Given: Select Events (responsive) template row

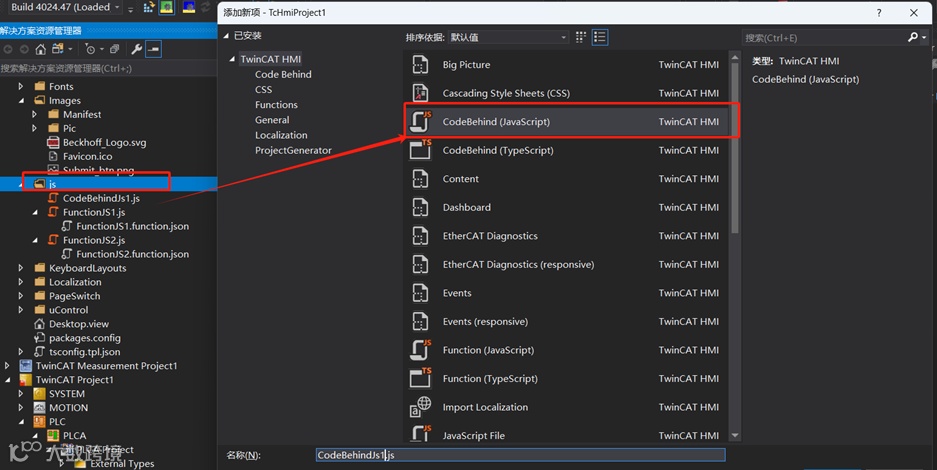Looking at the screenshot, I should (567, 321).
